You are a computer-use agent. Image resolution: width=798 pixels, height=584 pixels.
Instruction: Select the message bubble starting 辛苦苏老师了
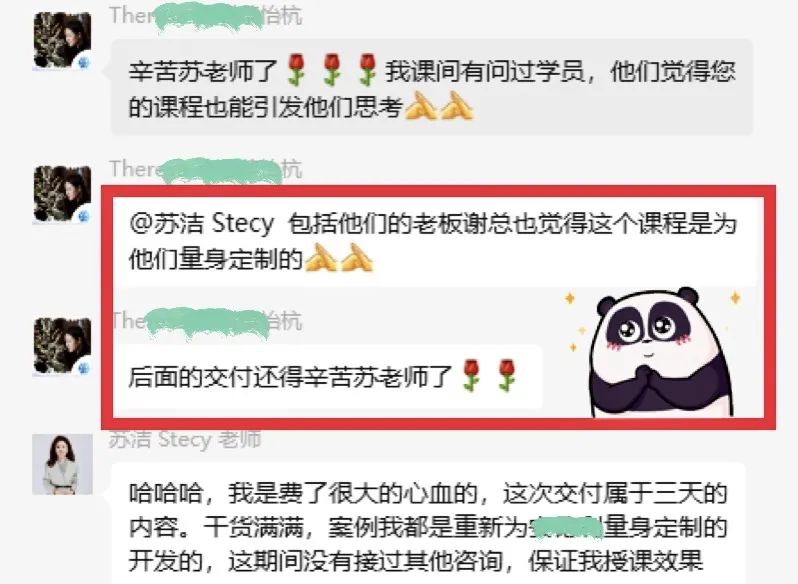coord(432,87)
